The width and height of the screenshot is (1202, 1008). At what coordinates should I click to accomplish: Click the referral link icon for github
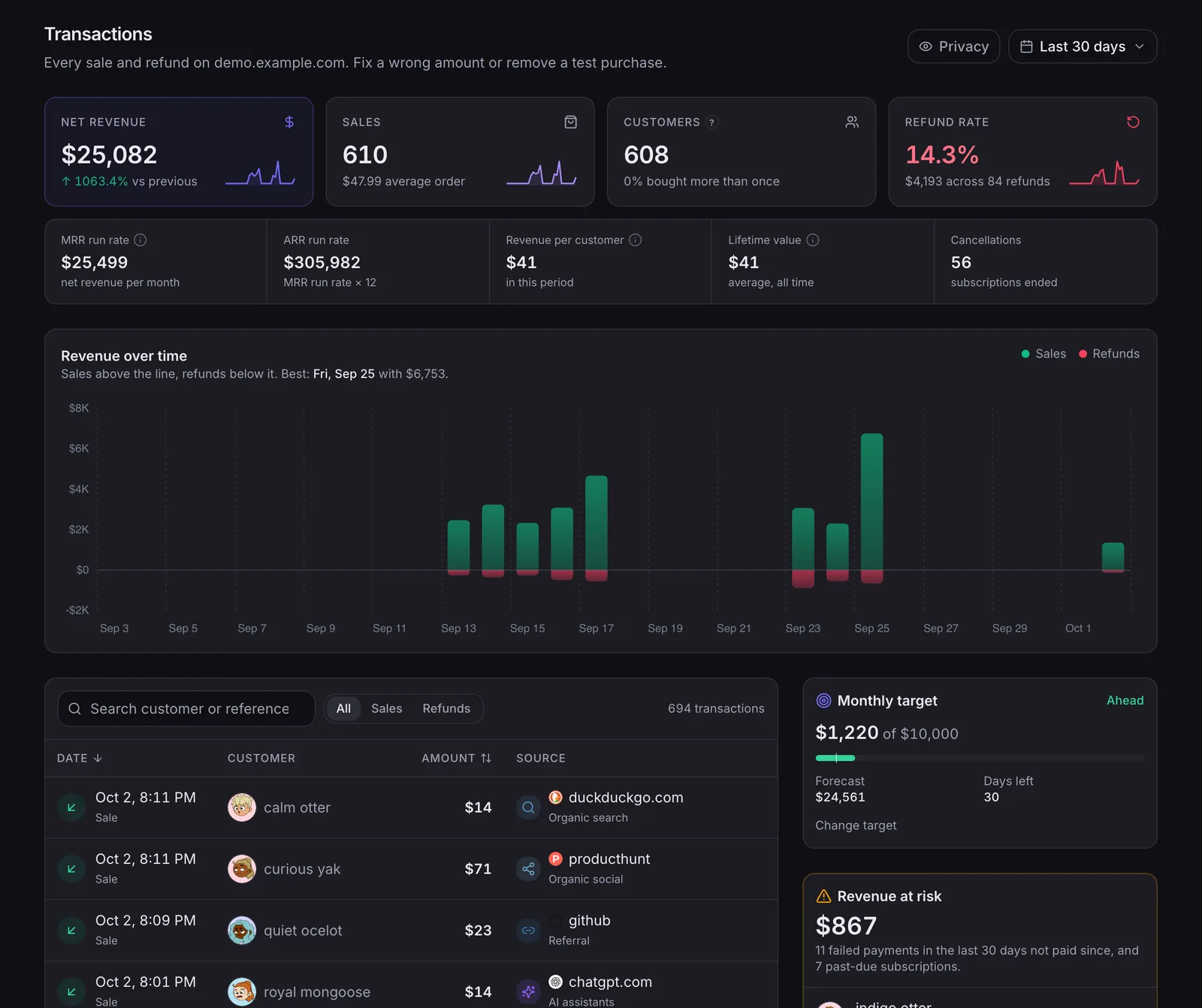(528, 931)
